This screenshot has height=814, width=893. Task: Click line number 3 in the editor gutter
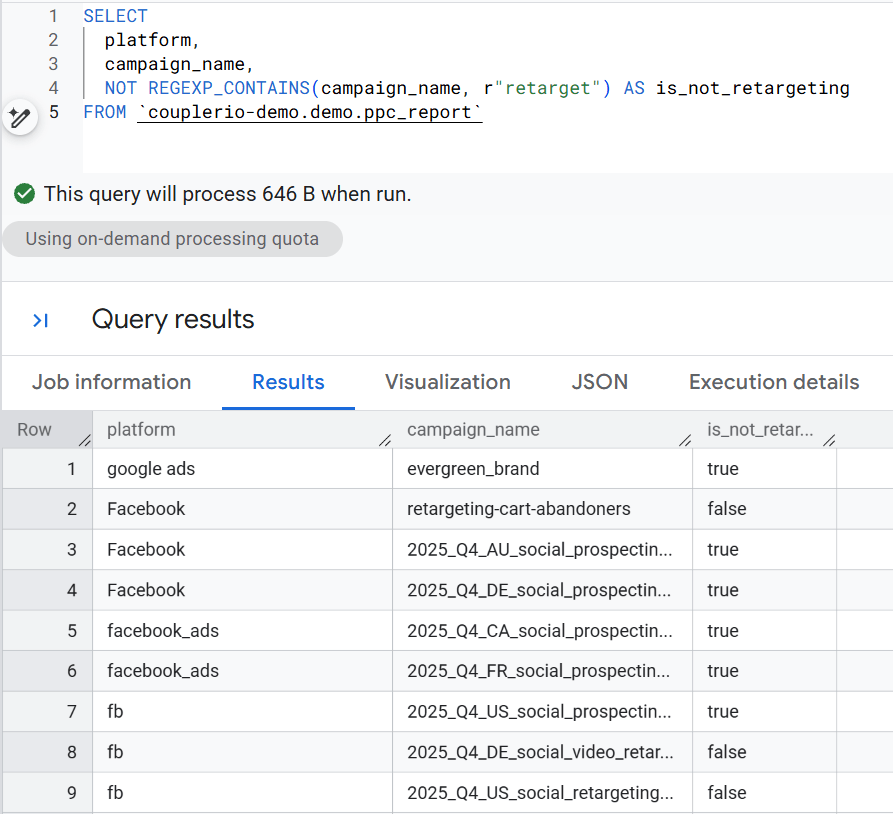click(53, 64)
